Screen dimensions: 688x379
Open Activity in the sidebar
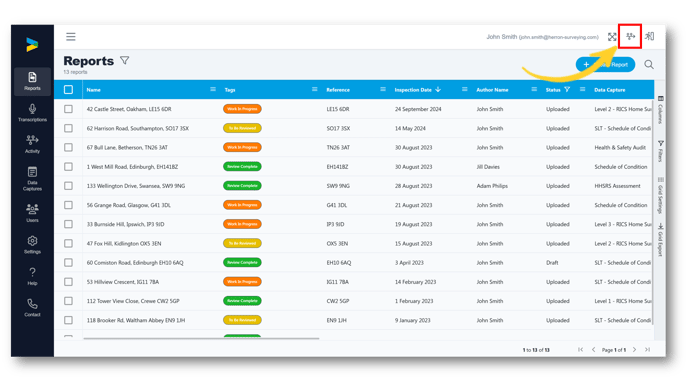pos(32,144)
